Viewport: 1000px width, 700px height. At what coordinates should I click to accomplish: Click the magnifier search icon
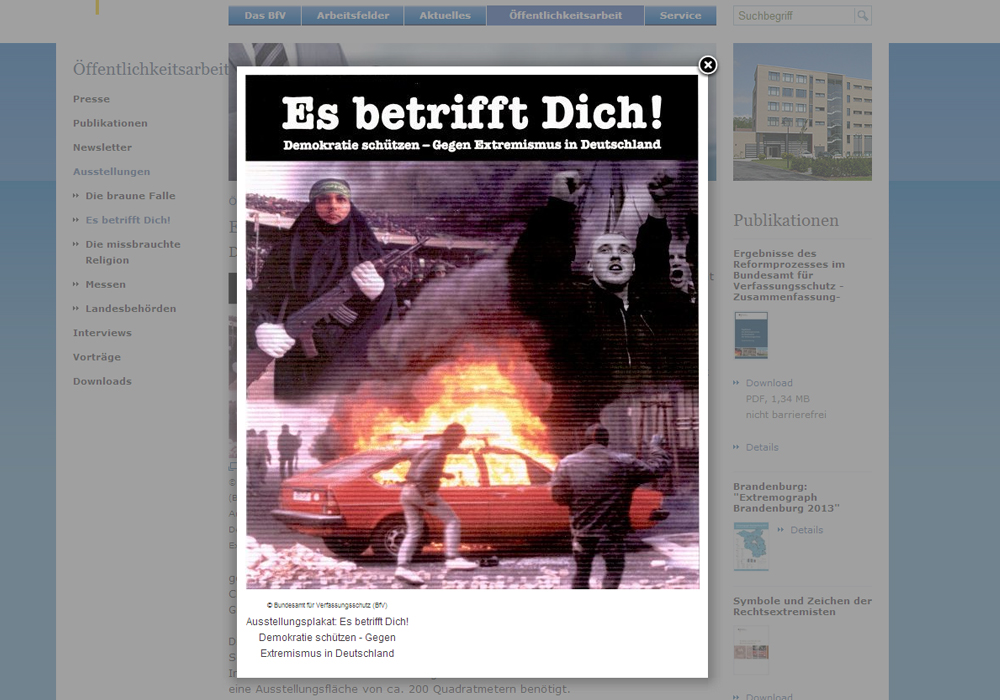tap(862, 16)
